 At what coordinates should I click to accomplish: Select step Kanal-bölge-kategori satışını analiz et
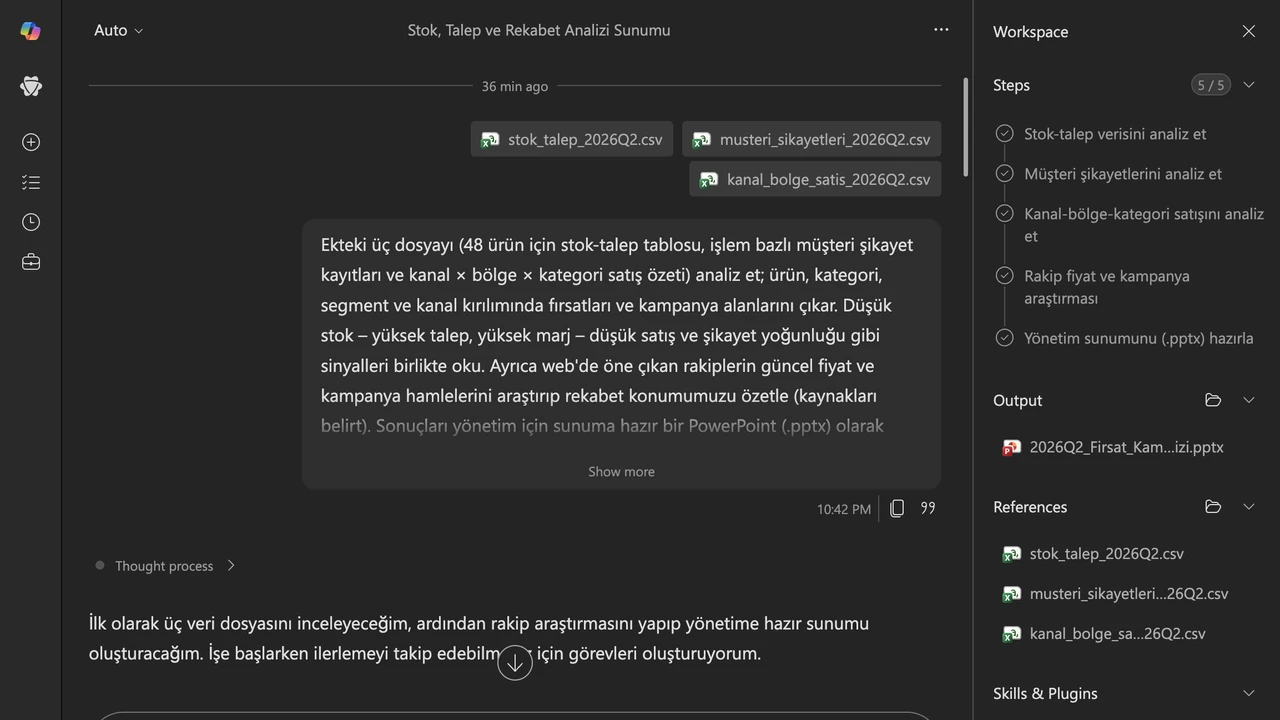click(1144, 225)
